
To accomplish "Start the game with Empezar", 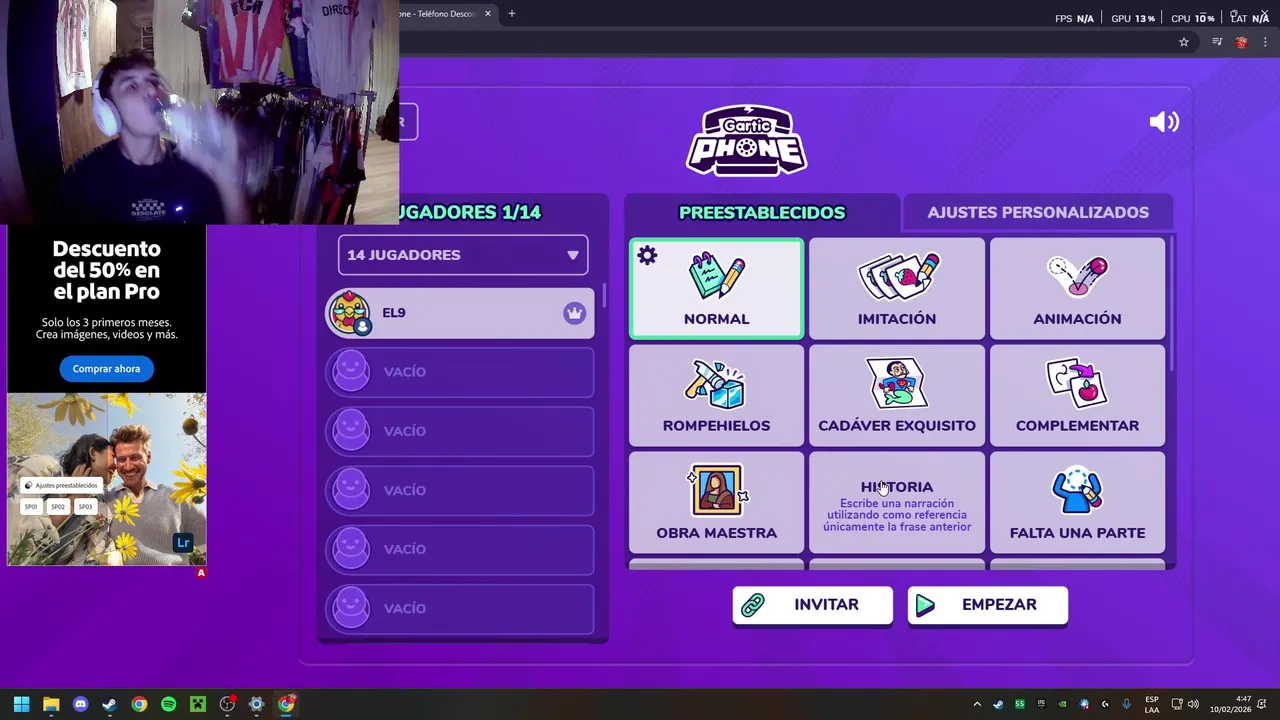I will pyautogui.click(x=987, y=605).
